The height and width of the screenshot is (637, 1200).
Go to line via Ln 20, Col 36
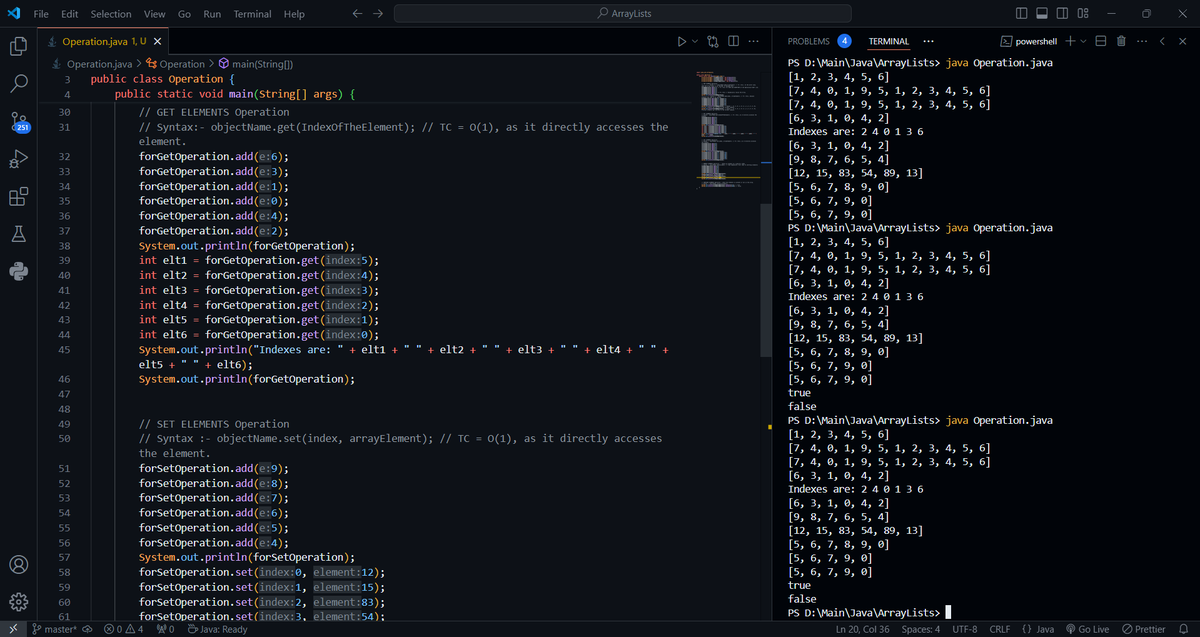863,629
